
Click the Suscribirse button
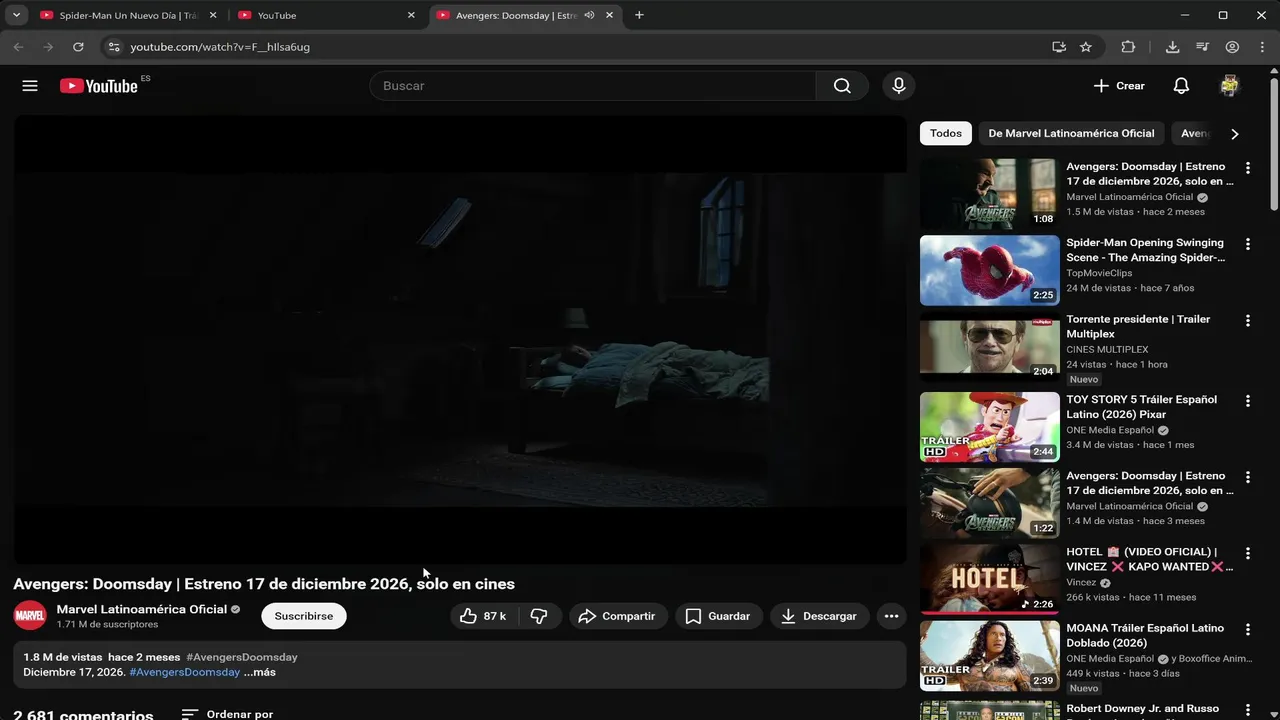(x=304, y=616)
